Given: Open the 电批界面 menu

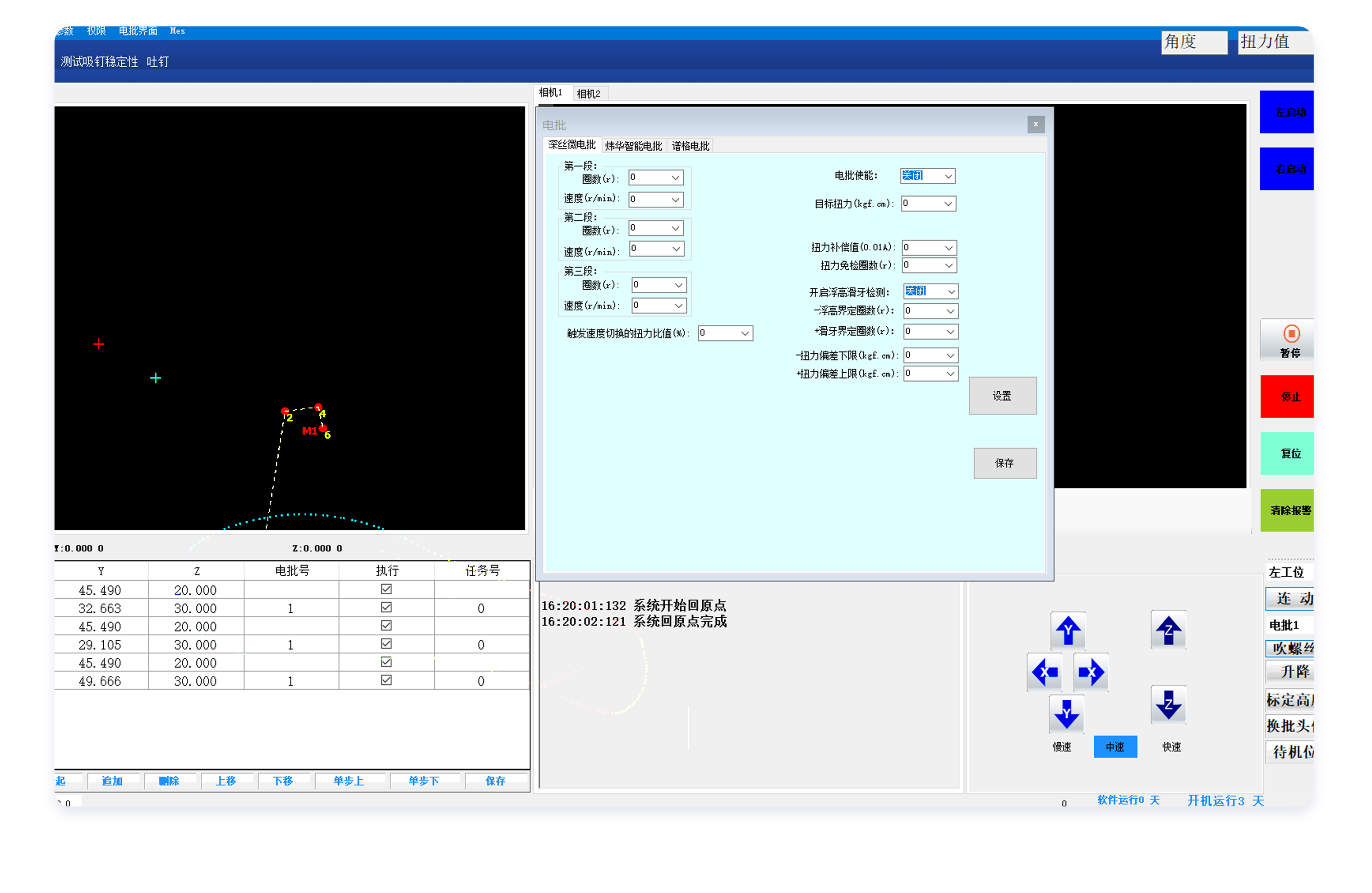Looking at the screenshot, I should (138, 31).
